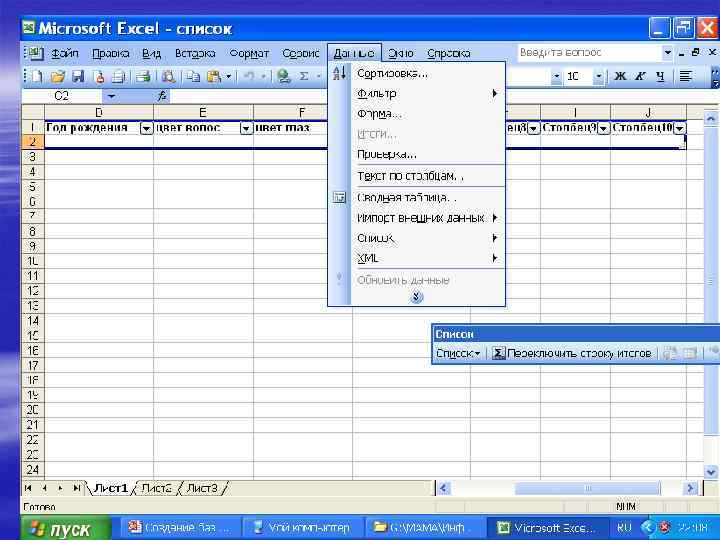
Task: Select Текст по столбцам menu item
Action: pyautogui.click(x=417, y=176)
